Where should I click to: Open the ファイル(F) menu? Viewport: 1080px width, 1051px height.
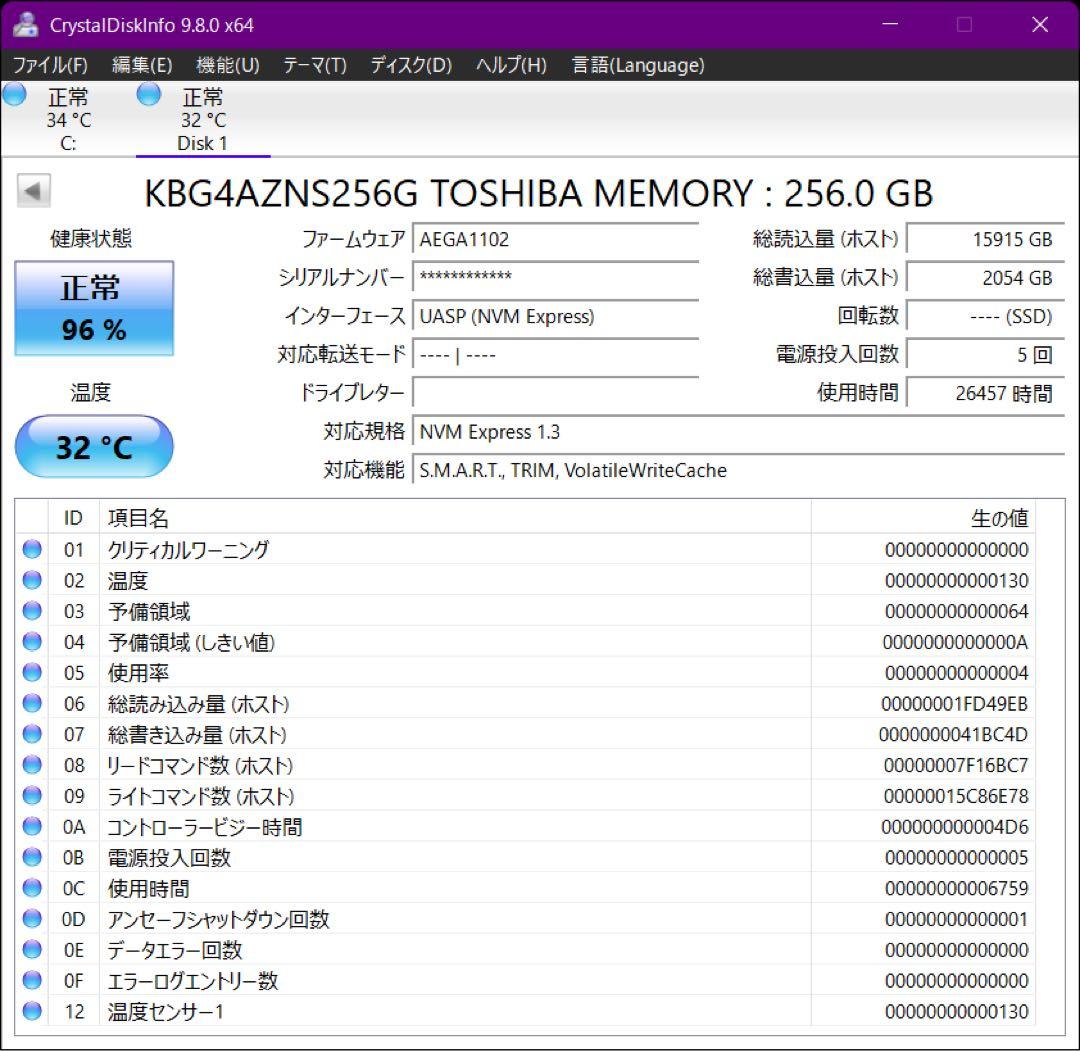pyautogui.click(x=50, y=65)
